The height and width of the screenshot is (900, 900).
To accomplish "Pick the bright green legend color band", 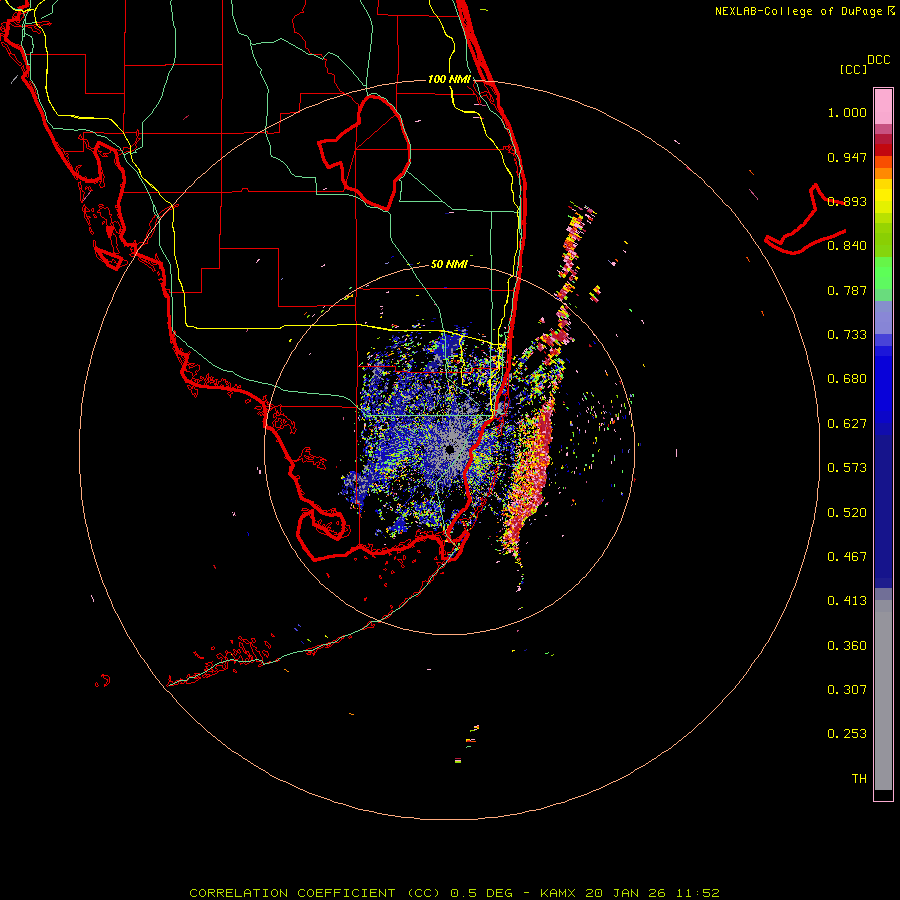I will point(883,273).
